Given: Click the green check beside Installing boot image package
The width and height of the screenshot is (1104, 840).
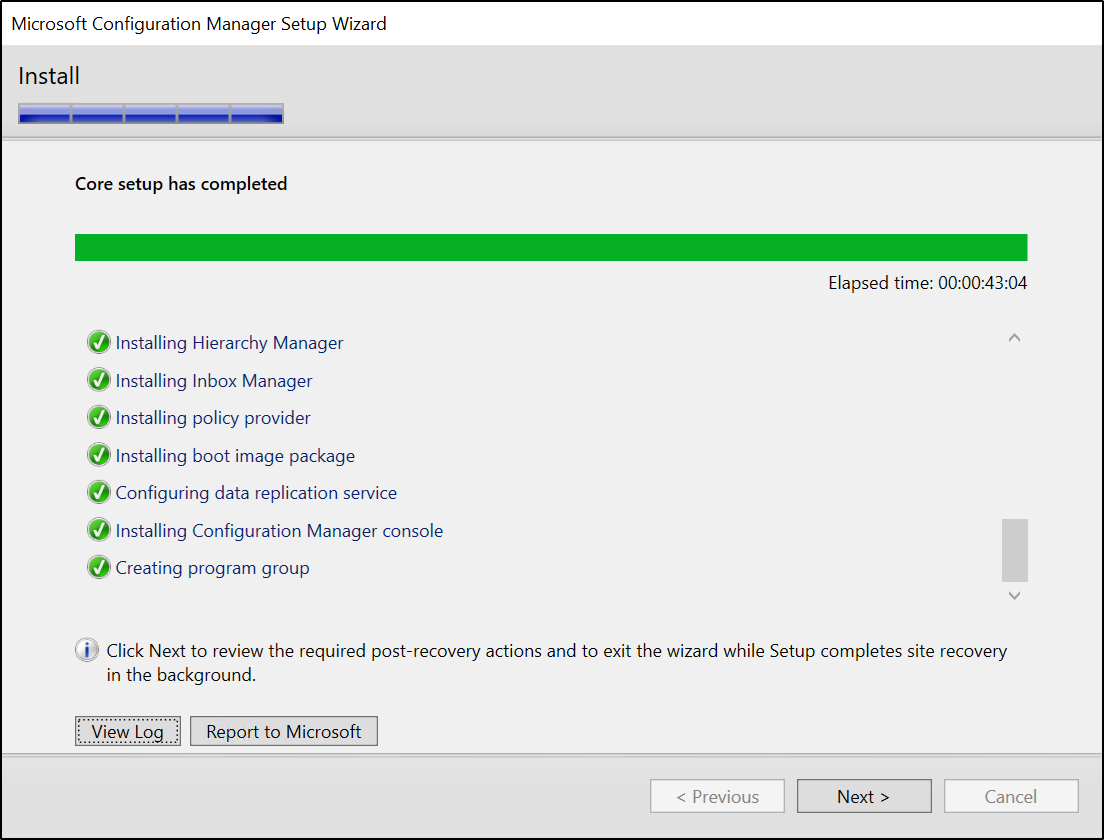Looking at the screenshot, I should coord(99,455).
